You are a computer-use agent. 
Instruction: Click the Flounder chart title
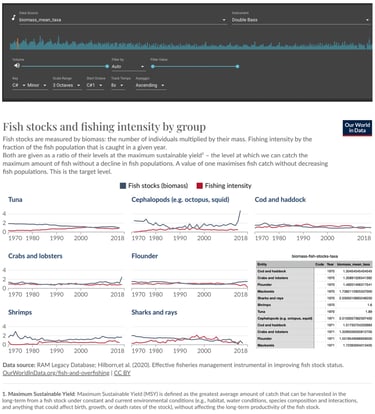(x=145, y=256)
